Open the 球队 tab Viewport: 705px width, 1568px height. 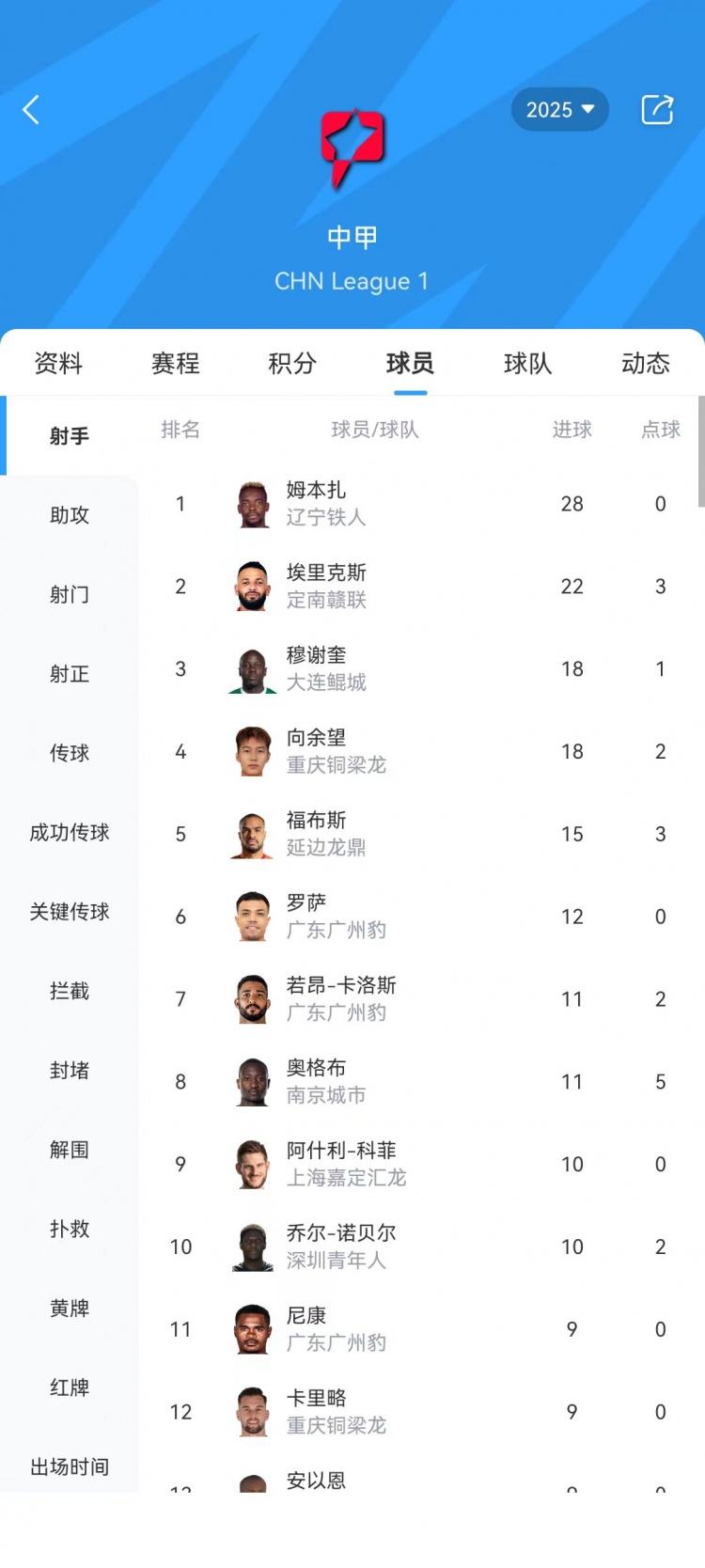[x=527, y=364]
